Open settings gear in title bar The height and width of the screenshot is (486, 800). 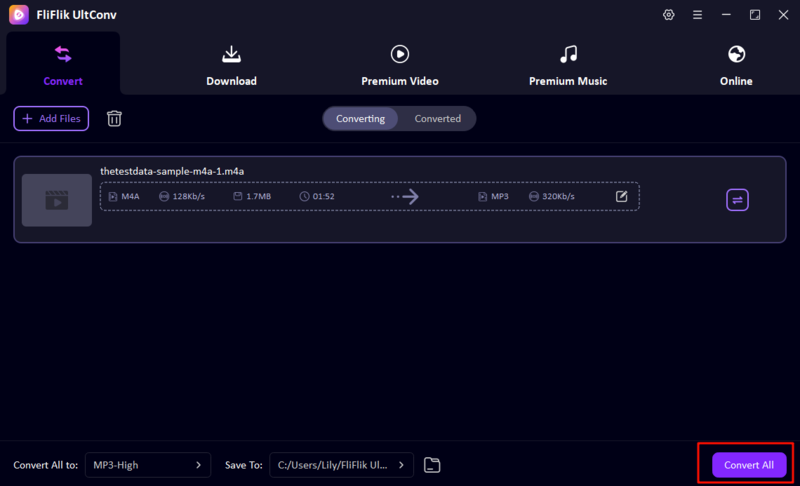pos(669,15)
